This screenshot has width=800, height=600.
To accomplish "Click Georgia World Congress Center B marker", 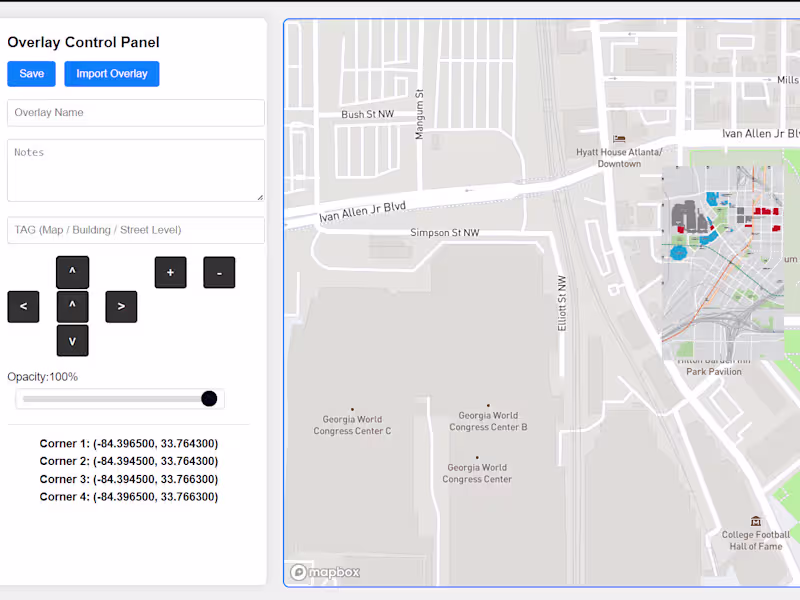I will [488, 405].
